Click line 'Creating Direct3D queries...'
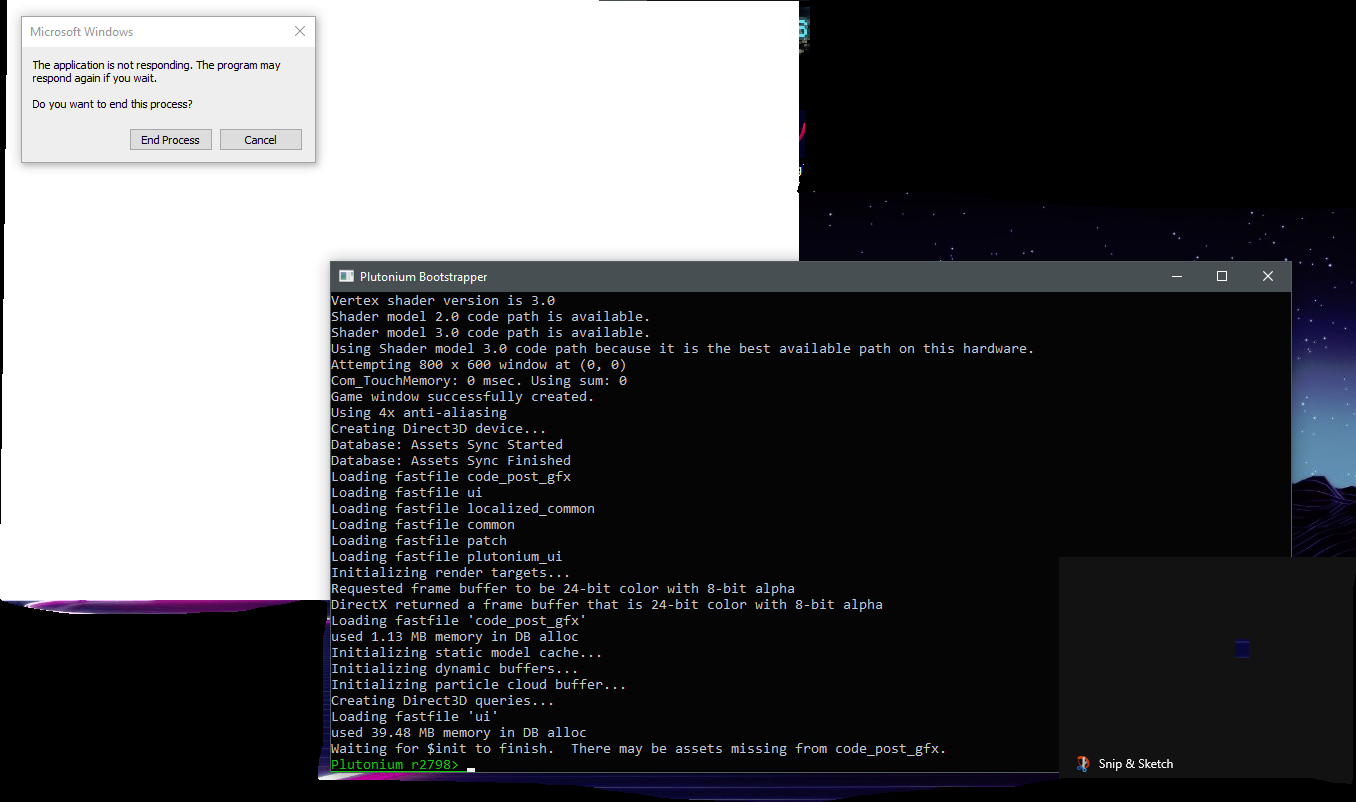Viewport: 1356px width, 802px height. pyautogui.click(x=443, y=701)
